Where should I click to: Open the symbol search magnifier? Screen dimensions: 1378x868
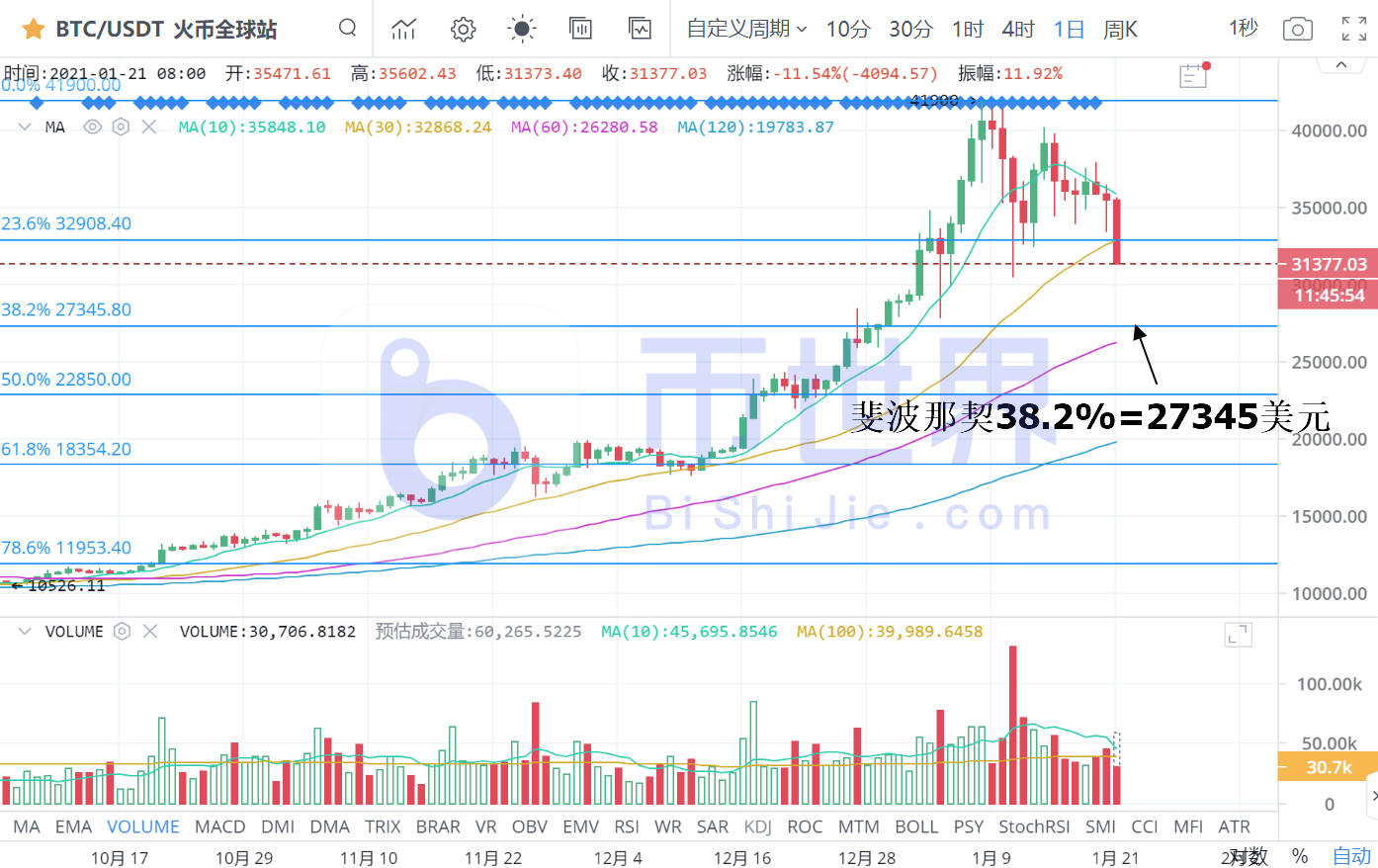[347, 29]
